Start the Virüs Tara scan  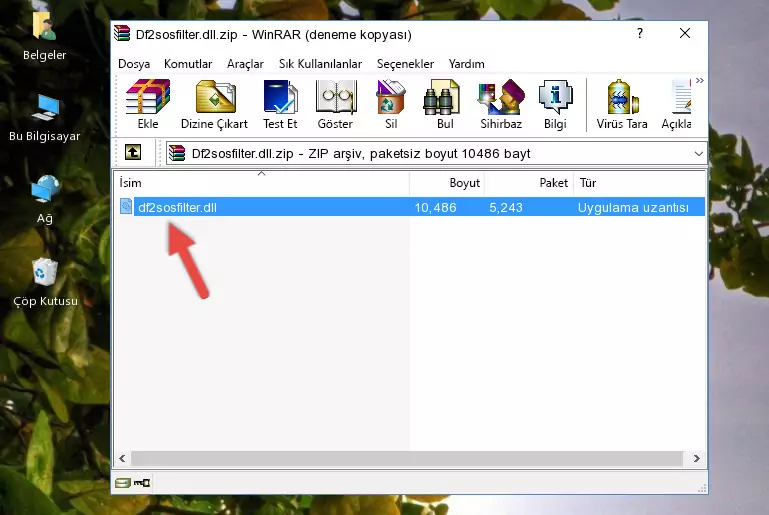[622, 104]
